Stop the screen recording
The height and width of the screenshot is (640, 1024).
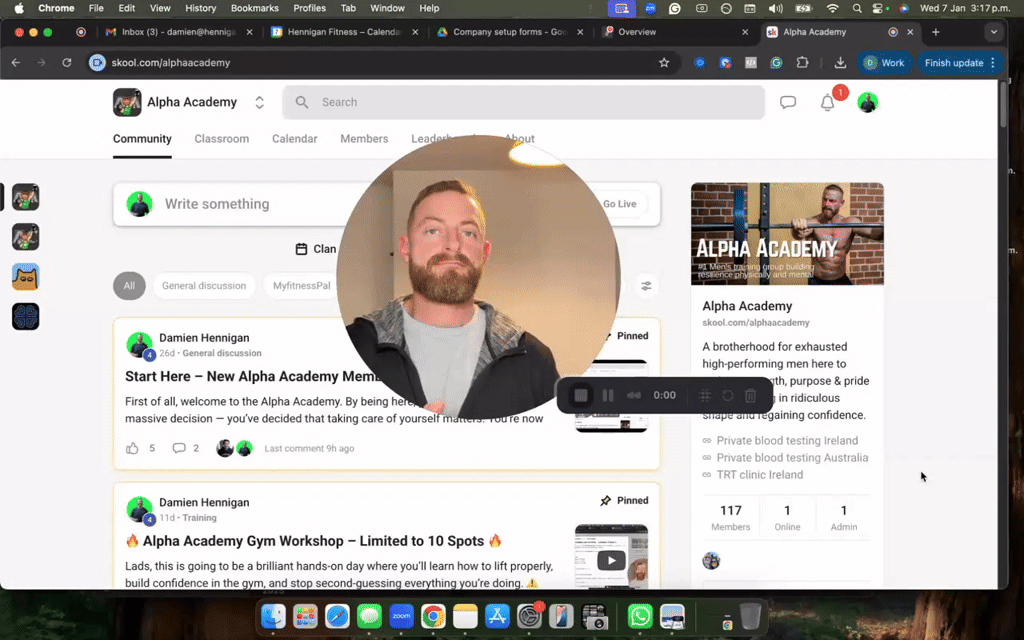581,395
